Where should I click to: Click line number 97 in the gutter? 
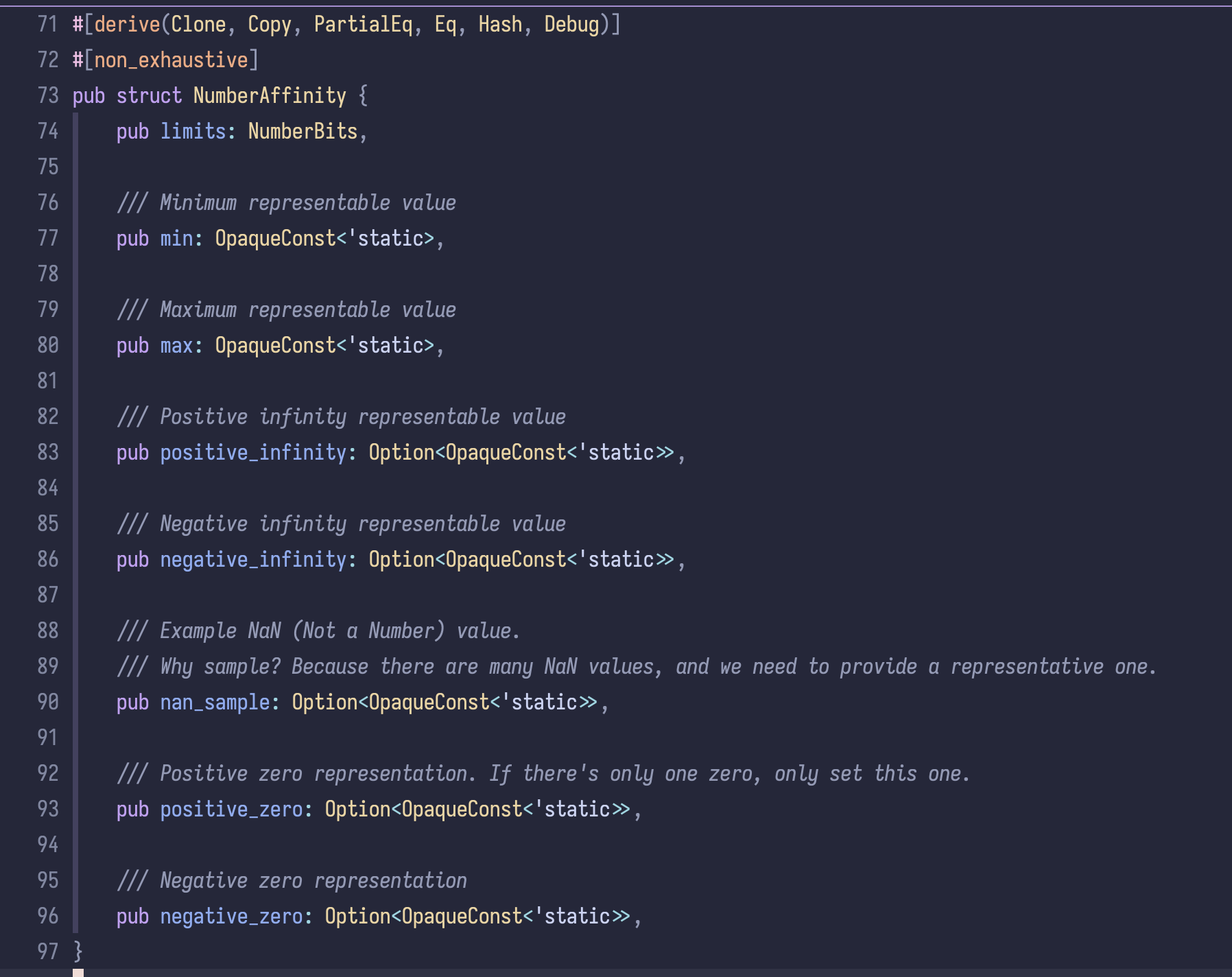pyautogui.click(x=48, y=952)
